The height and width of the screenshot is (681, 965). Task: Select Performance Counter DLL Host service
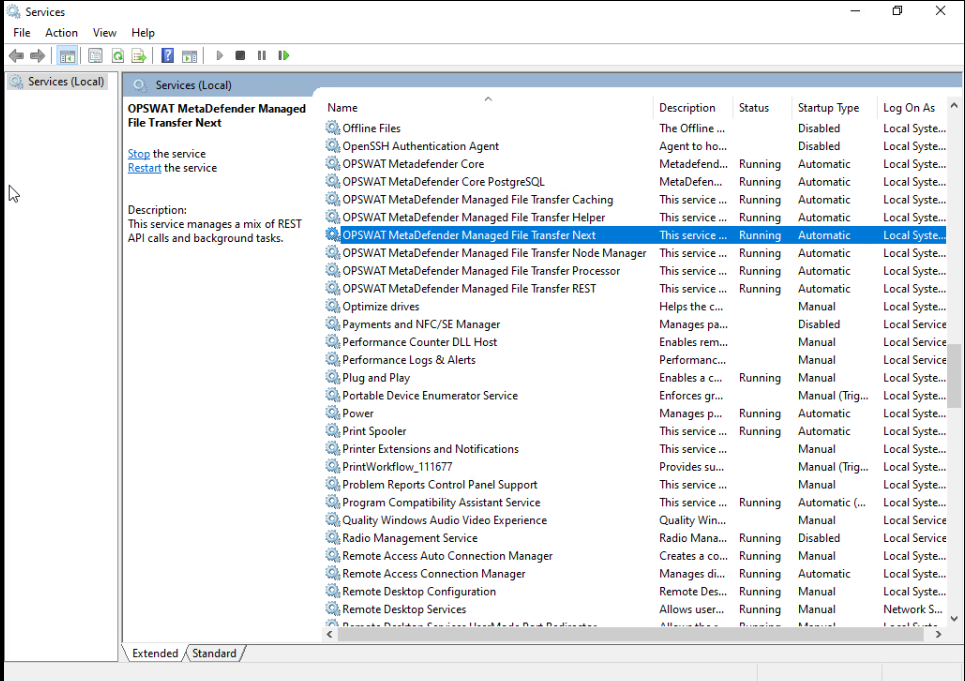(x=635, y=342)
